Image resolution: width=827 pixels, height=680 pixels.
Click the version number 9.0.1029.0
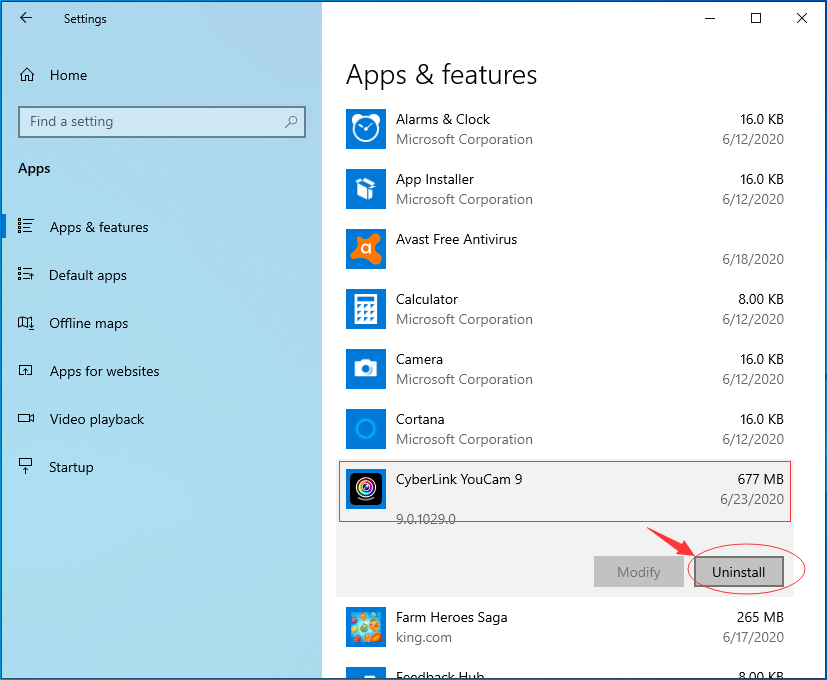click(x=426, y=519)
